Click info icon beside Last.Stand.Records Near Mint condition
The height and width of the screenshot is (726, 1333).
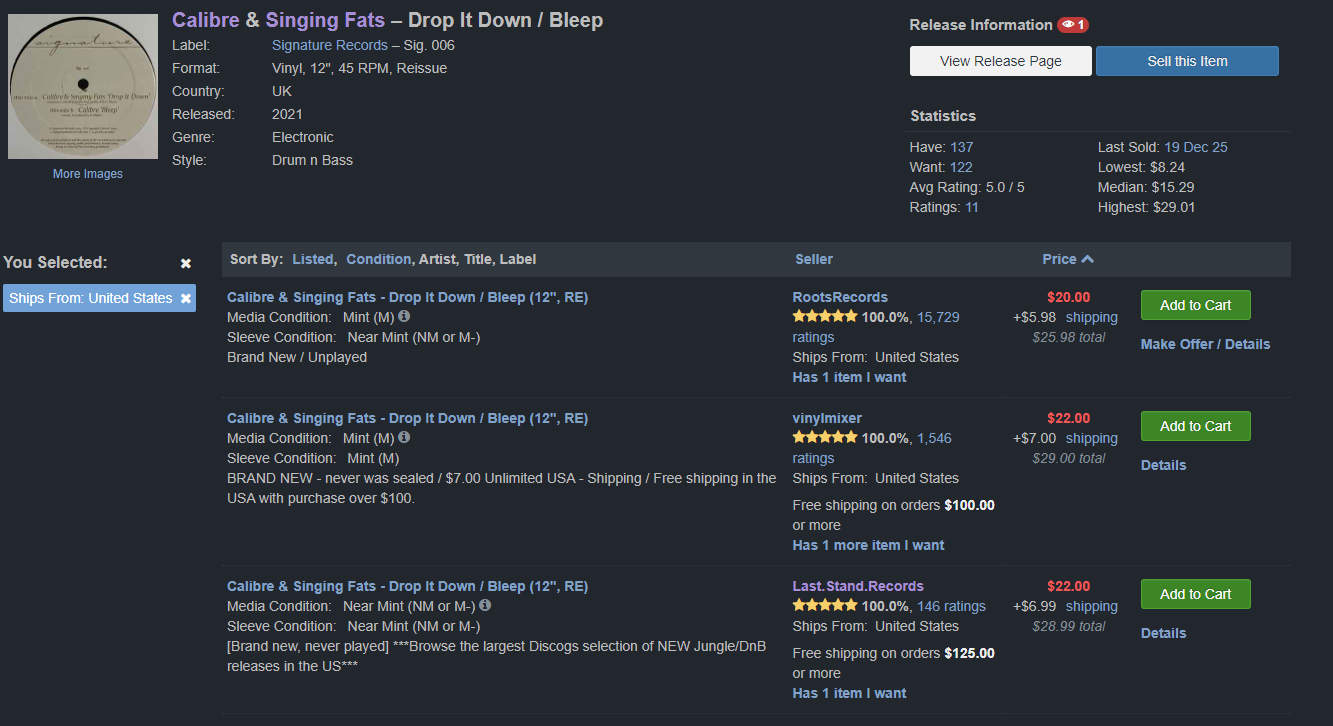pyautogui.click(x=485, y=605)
